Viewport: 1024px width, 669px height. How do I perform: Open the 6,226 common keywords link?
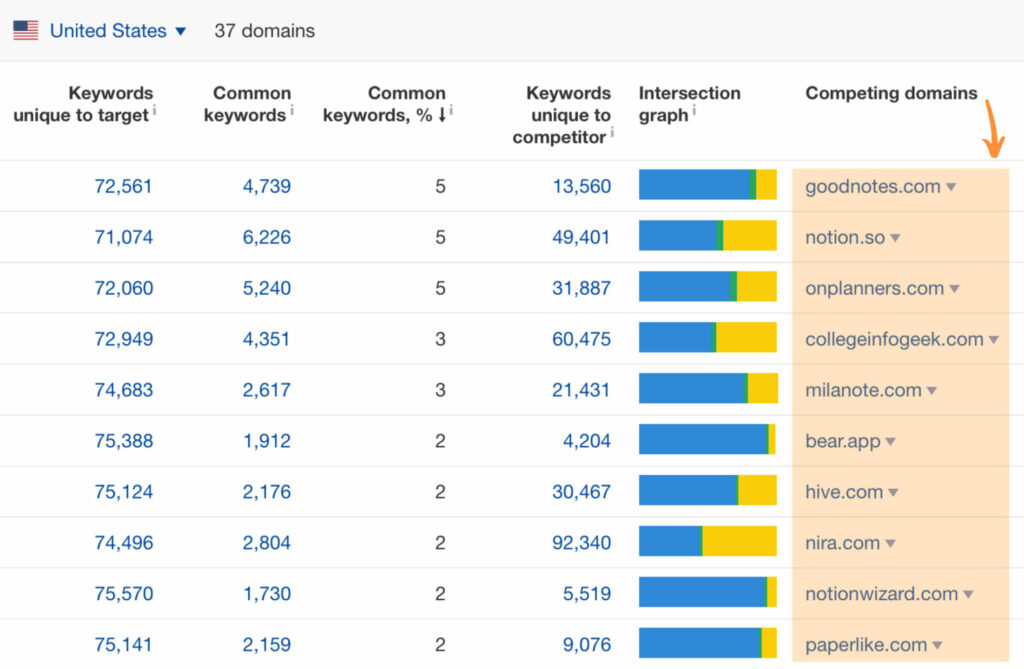[266, 237]
